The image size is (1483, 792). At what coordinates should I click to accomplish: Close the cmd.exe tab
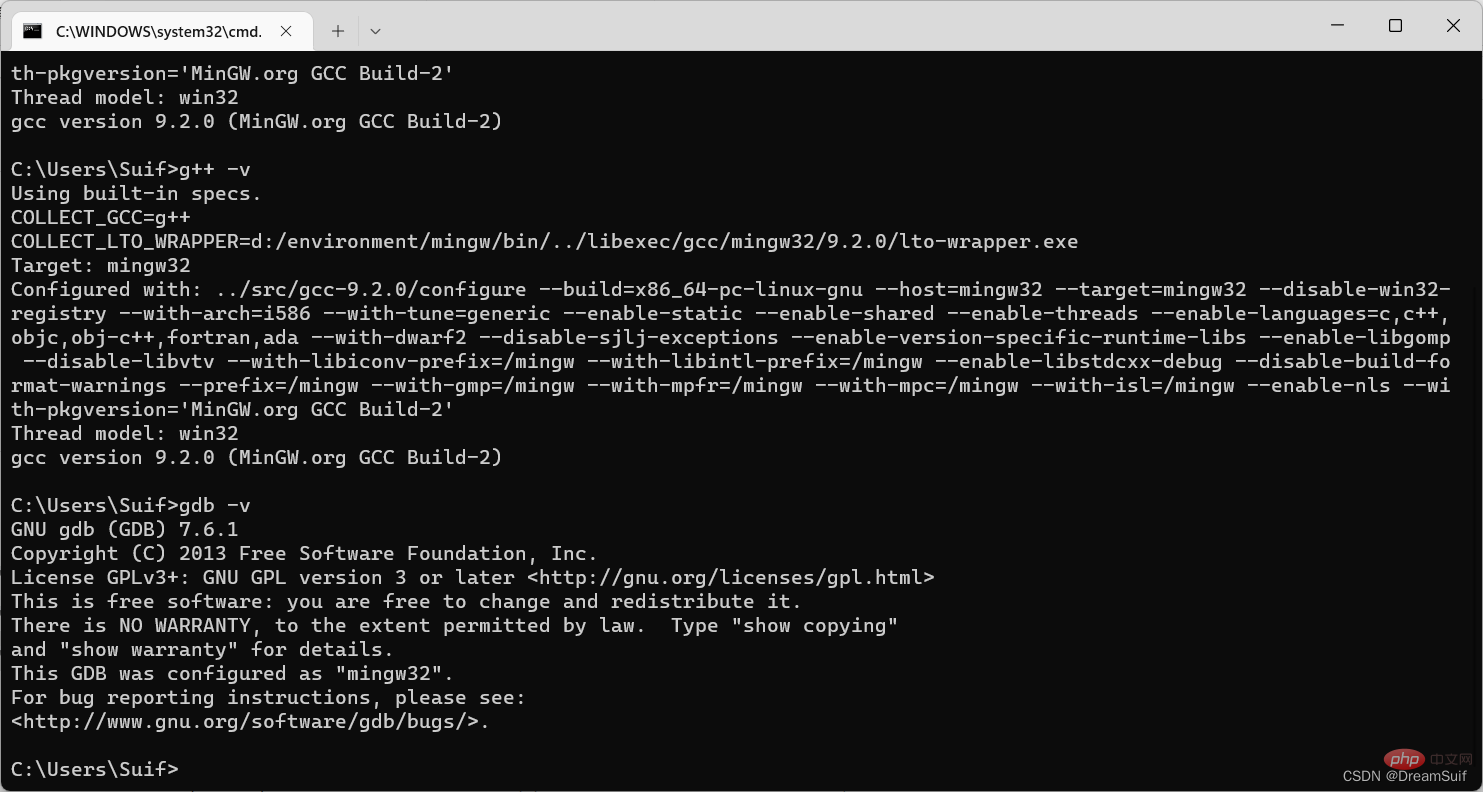tap(286, 31)
